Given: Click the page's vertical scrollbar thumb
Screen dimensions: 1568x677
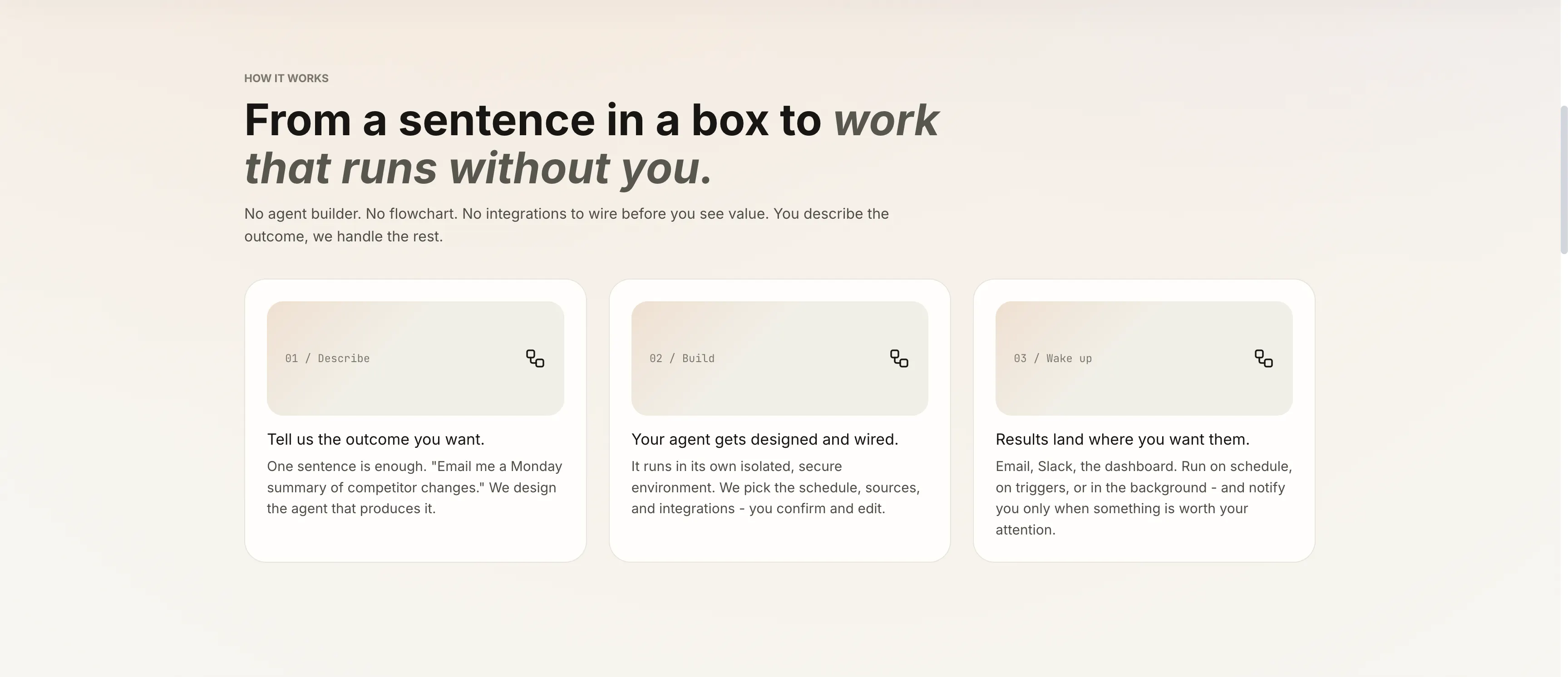Looking at the screenshot, I should 1564,179.
